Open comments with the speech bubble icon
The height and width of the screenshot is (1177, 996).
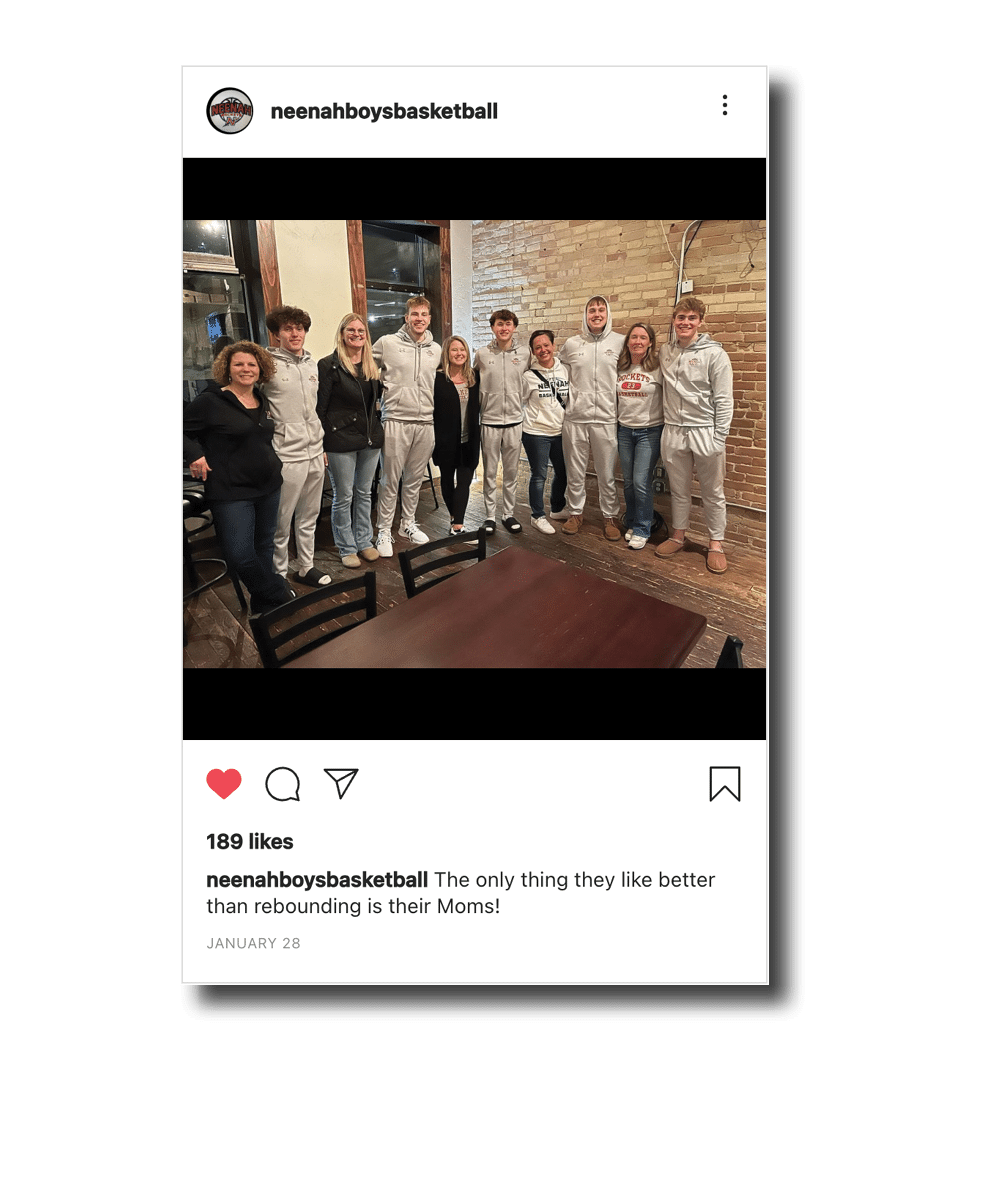click(283, 784)
